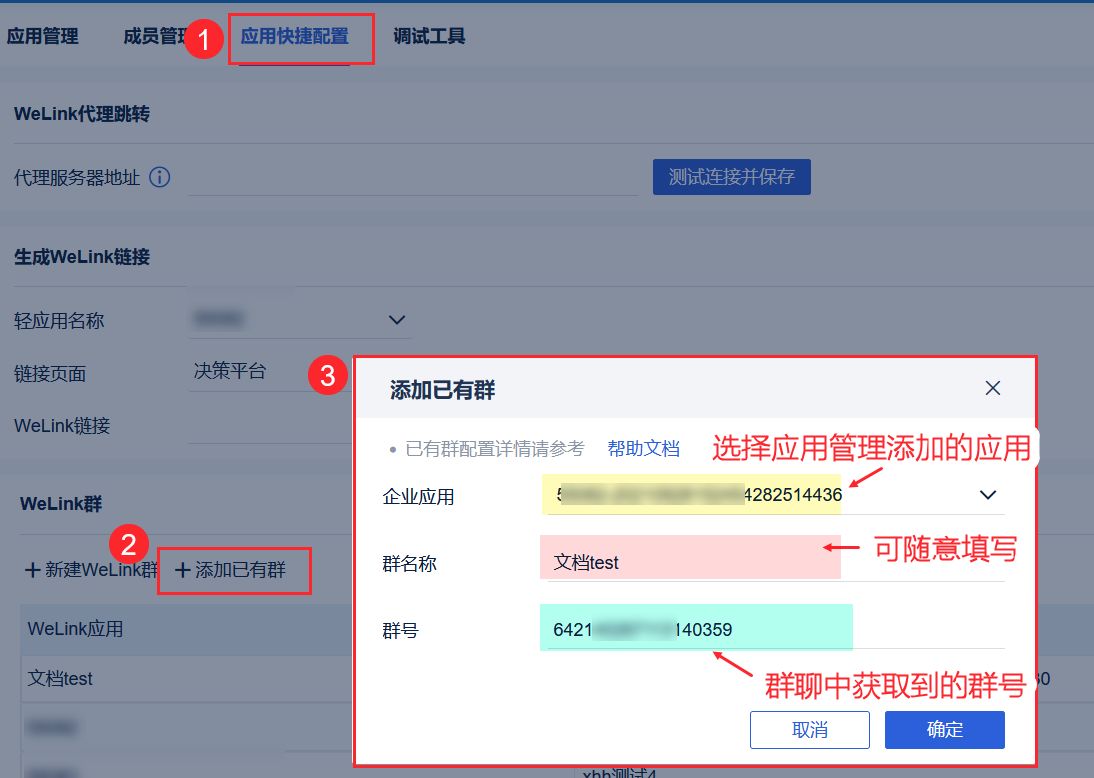Screen dimensions: 1094x778
Task: Close the 添加已有群 dialog
Action: pyautogui.click(x=993, y=388)
